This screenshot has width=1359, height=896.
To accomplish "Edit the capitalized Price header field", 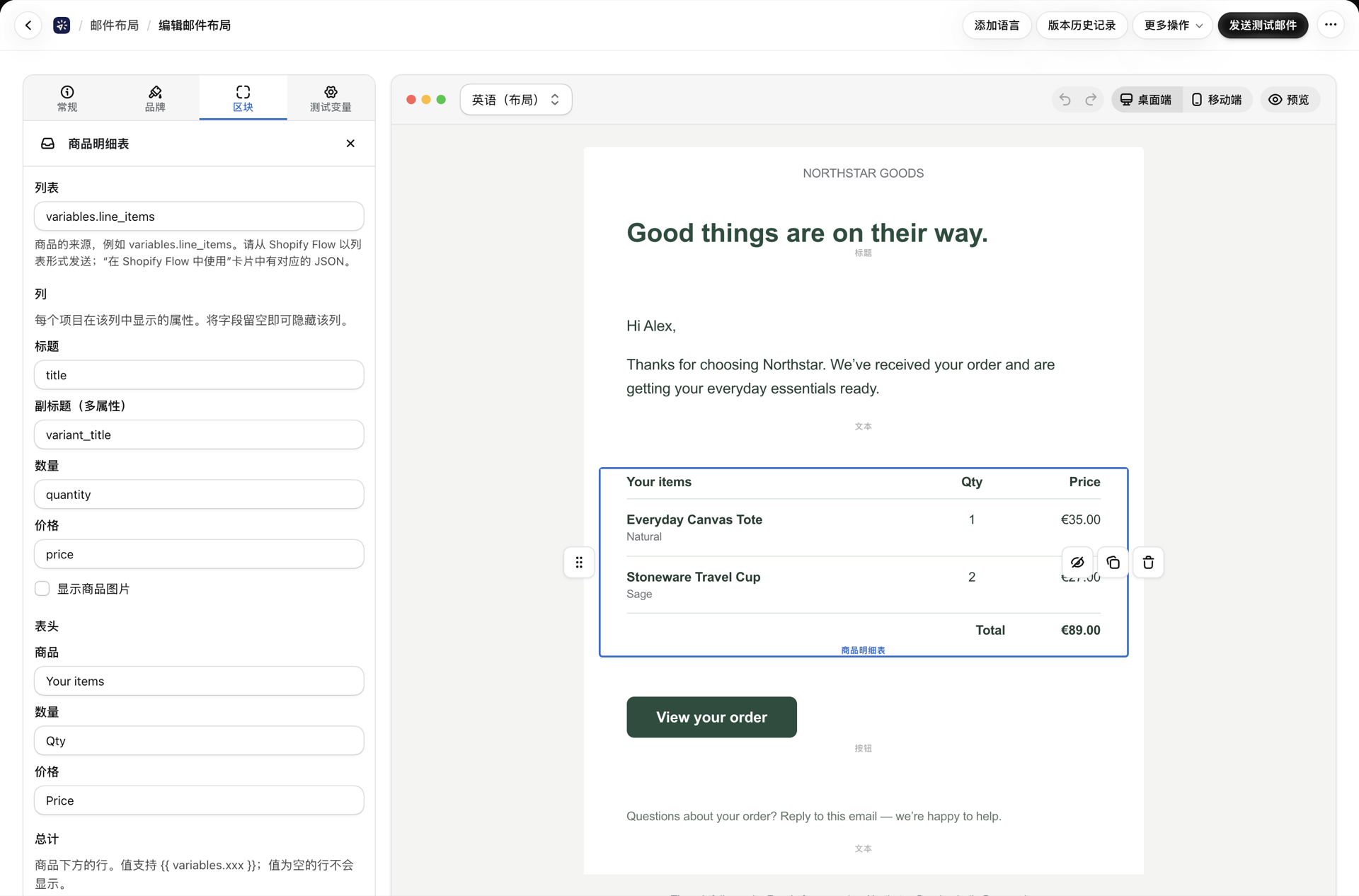I will click(x=199, y=800).
